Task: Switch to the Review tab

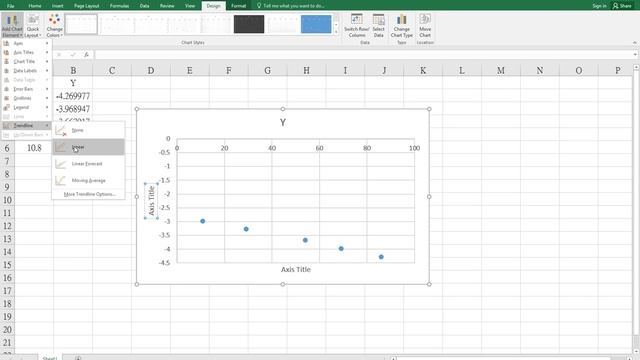Action: (x=167, y=6)
